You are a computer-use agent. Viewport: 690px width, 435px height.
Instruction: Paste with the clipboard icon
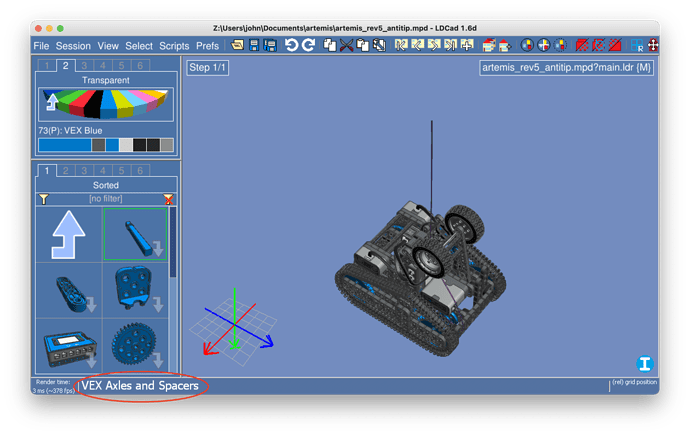tap(363, 45)
